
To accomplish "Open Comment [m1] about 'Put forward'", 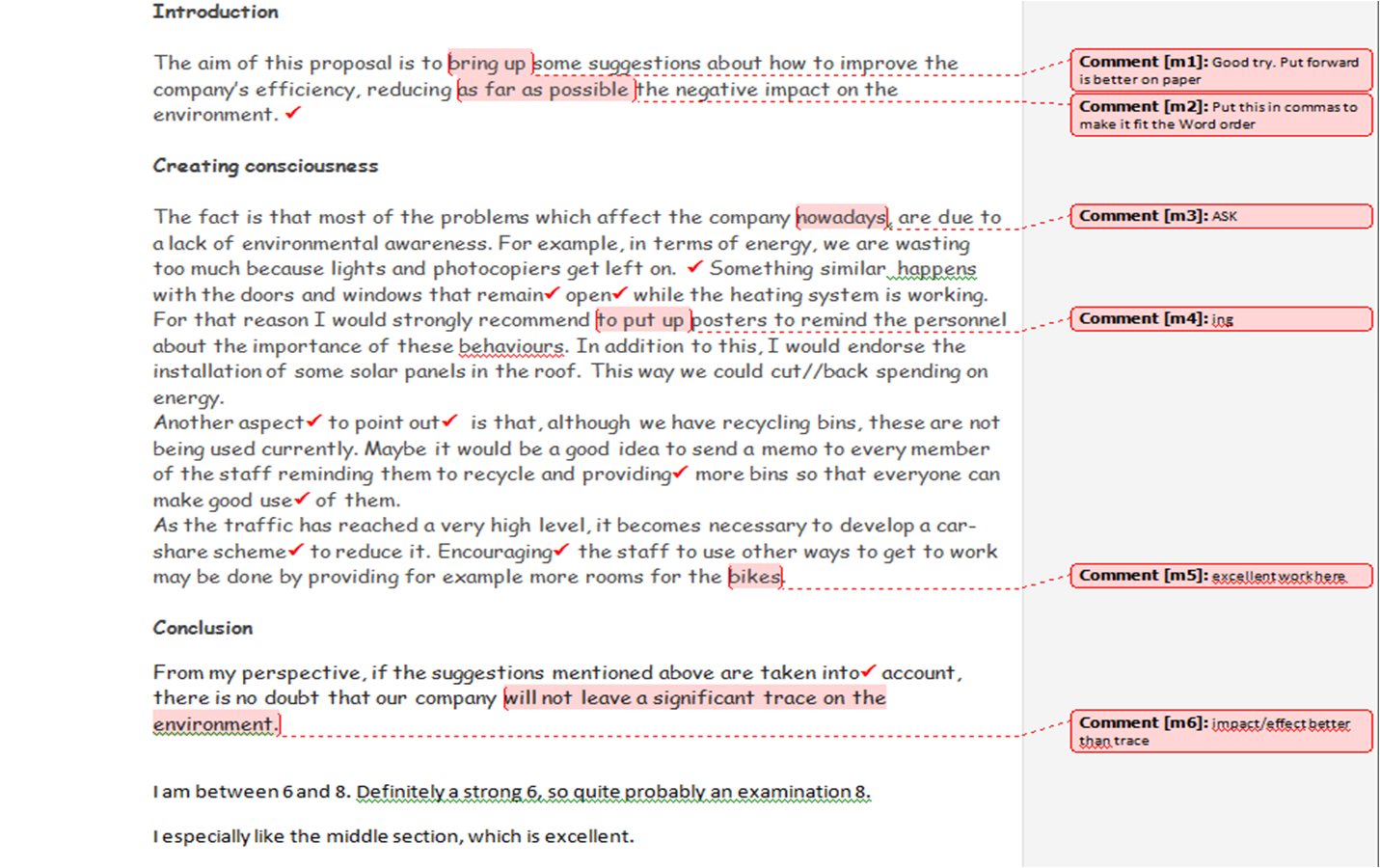I will pyautogui.click(x=1221, y=70).
